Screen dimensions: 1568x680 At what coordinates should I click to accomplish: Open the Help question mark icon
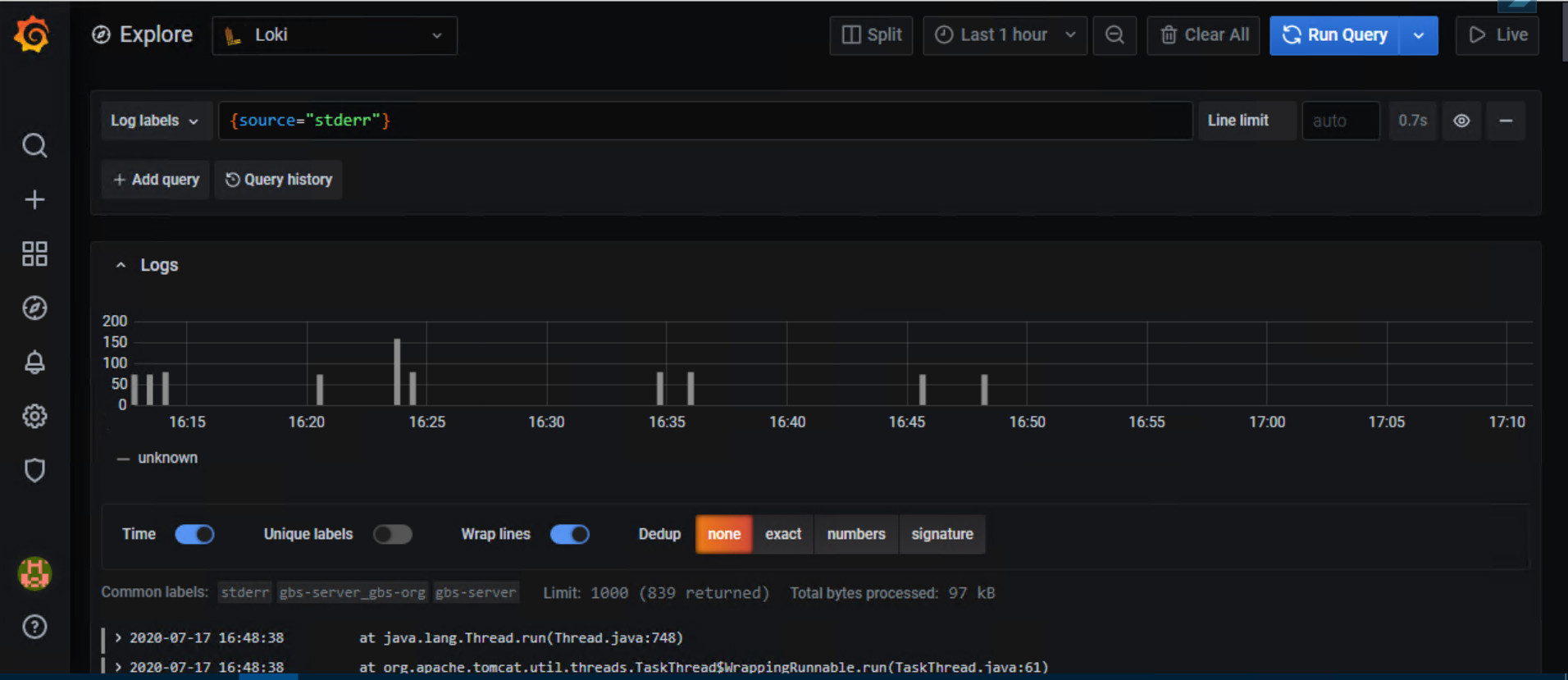tap(34, 627)
